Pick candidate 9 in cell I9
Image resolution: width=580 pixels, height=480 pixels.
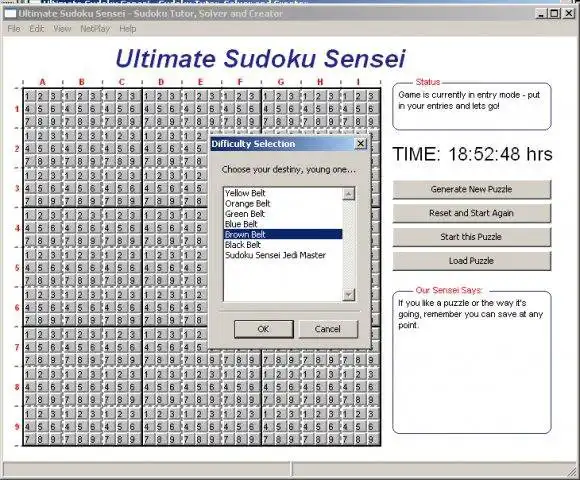371,440
